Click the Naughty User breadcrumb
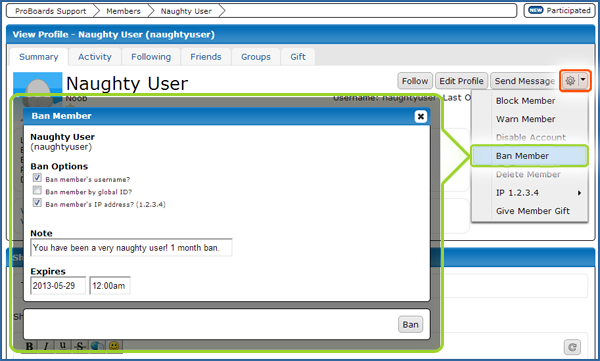This screenshot has height=361, width=600. point(186,11)
